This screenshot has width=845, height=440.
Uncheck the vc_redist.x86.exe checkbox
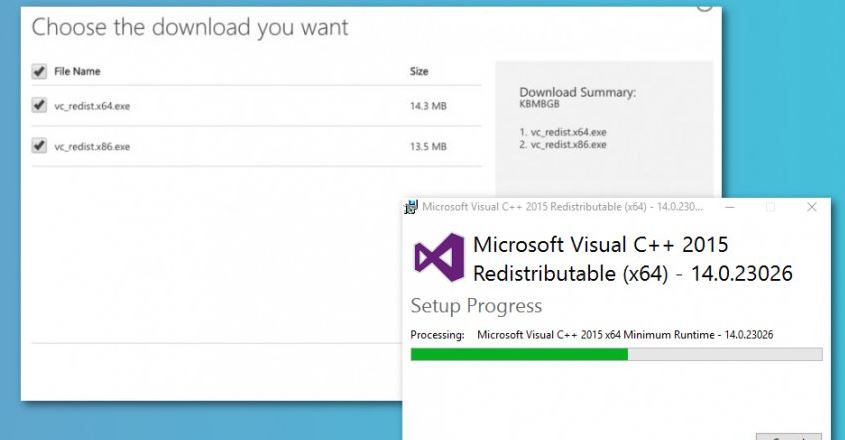(x=39, y=146)
